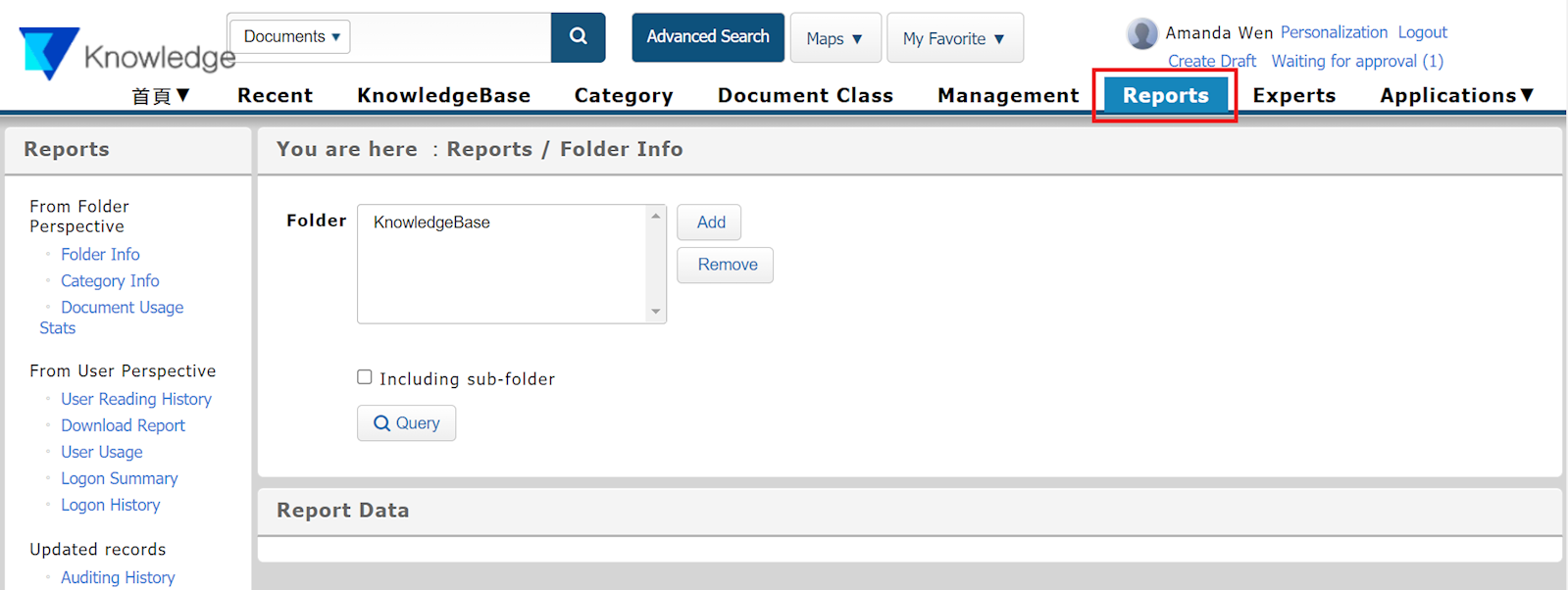Click Amanda Wen's avatar icon
Viewport: 1568px width, 590px height.
(x=1142, y=33)
